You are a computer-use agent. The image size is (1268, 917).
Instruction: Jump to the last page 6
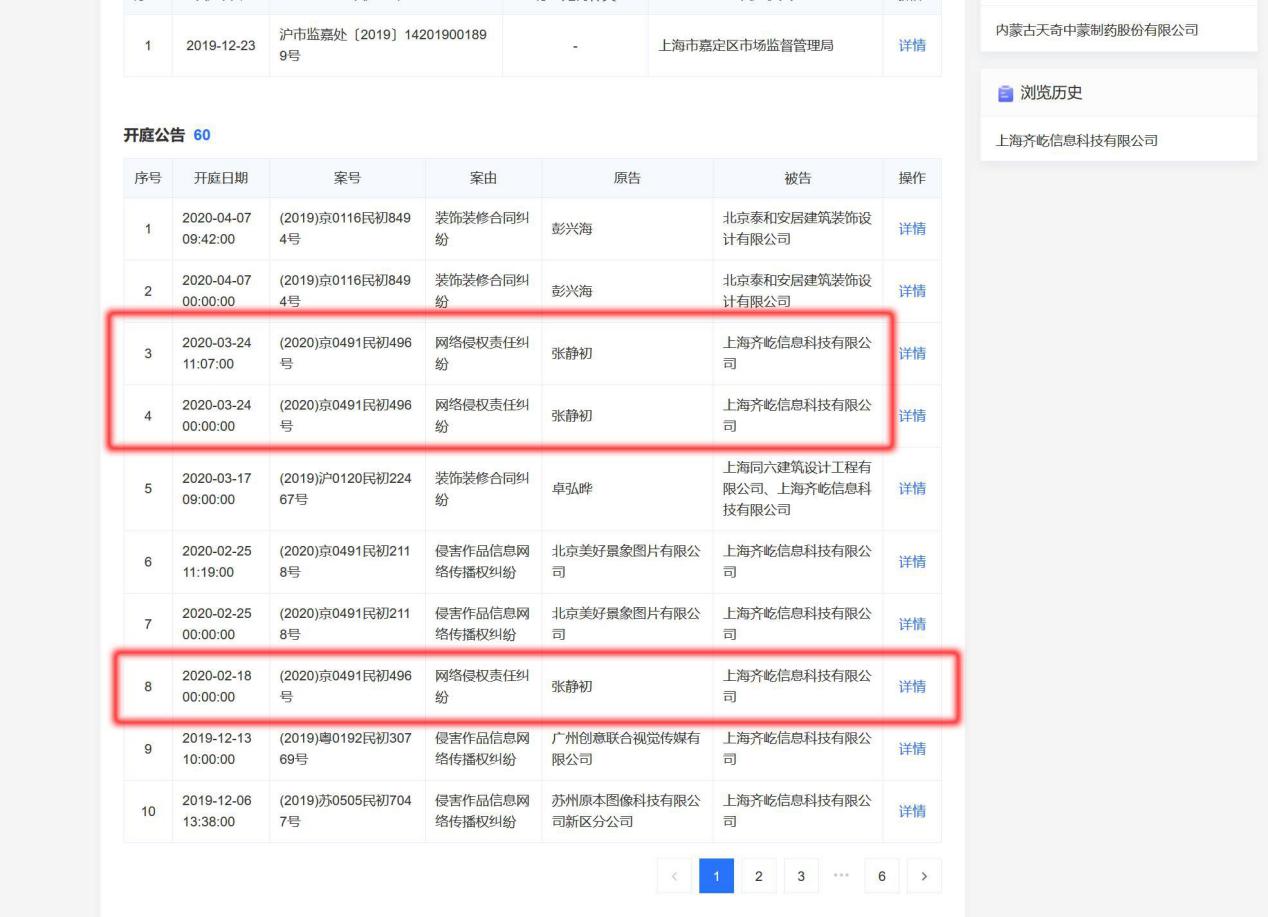click(882, 875)
